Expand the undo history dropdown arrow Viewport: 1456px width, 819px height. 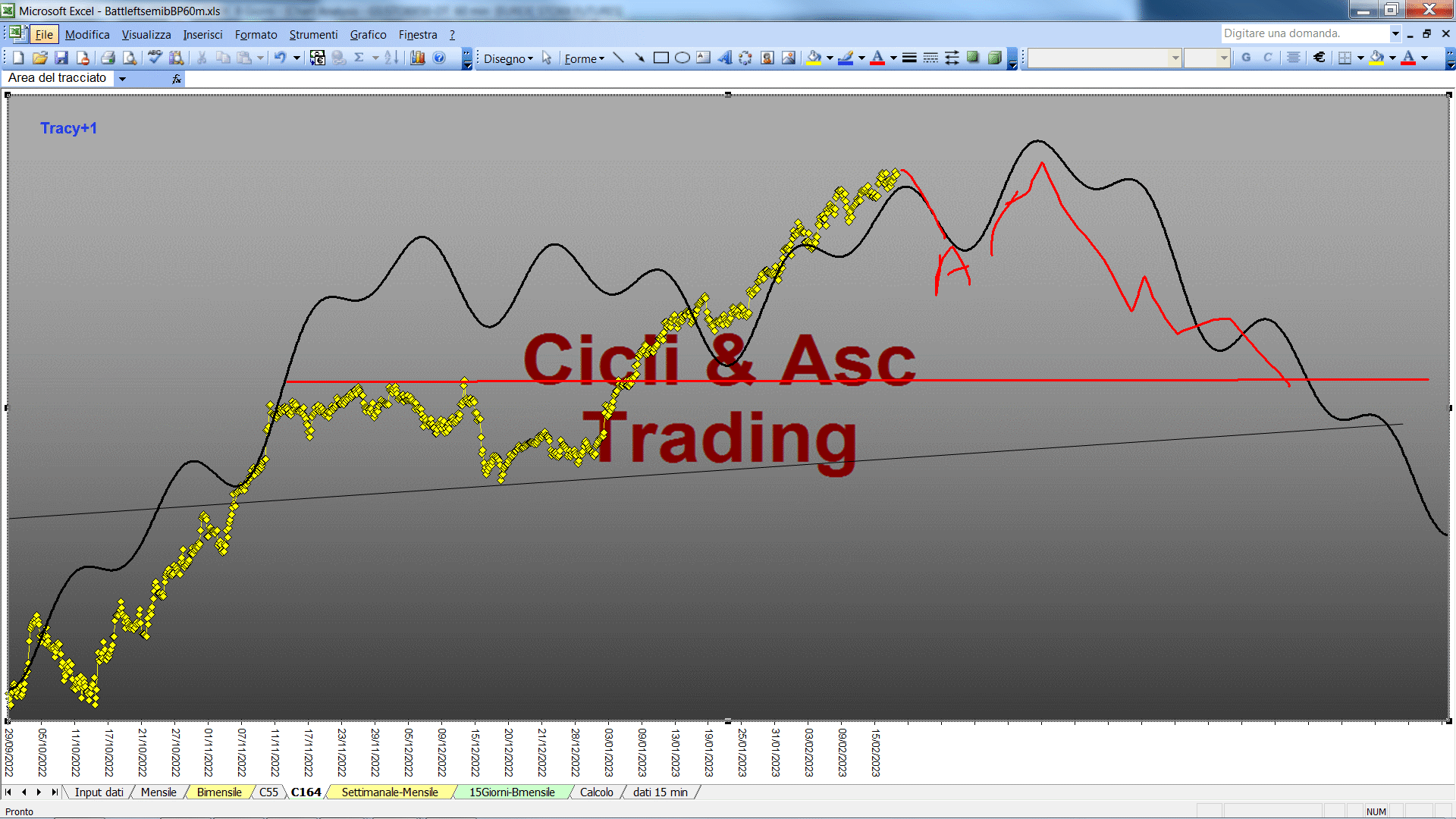297,58
